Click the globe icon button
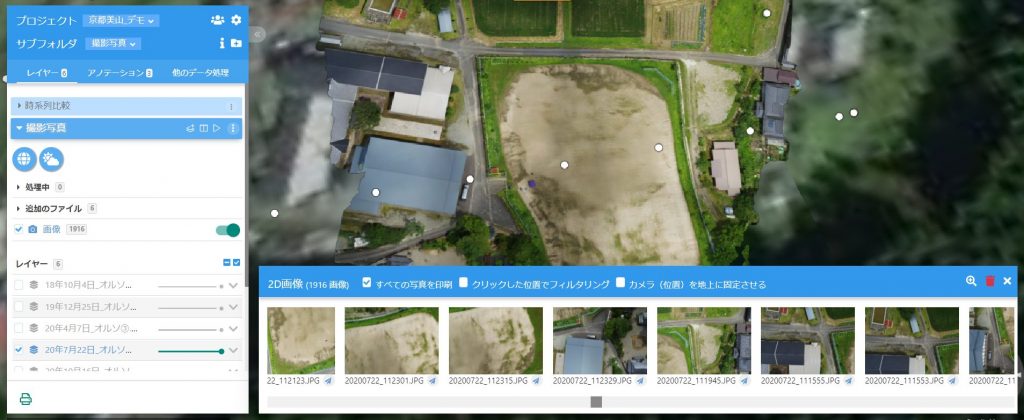 point(24,159)
